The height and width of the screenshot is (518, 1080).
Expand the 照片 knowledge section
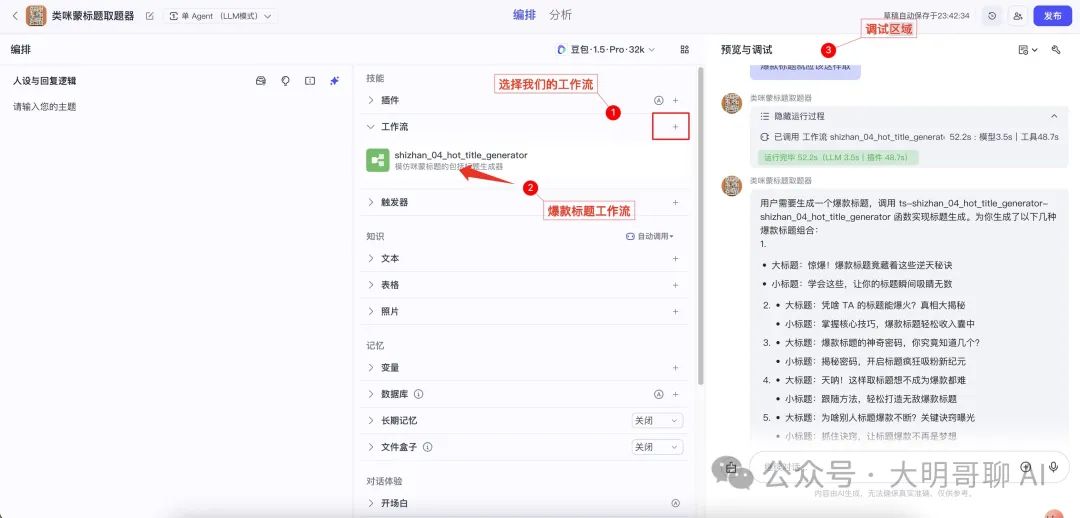click(371, 311)
